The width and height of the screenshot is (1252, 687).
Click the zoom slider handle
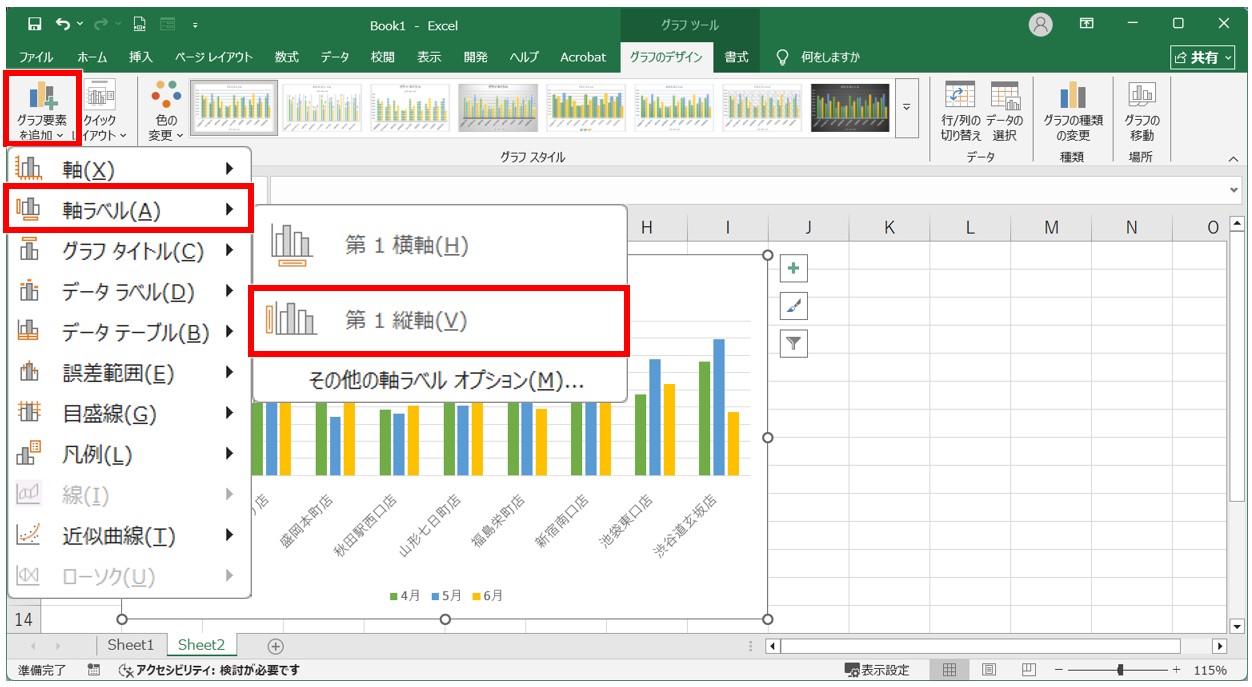pyautogui.click(x=1120, y=670)
